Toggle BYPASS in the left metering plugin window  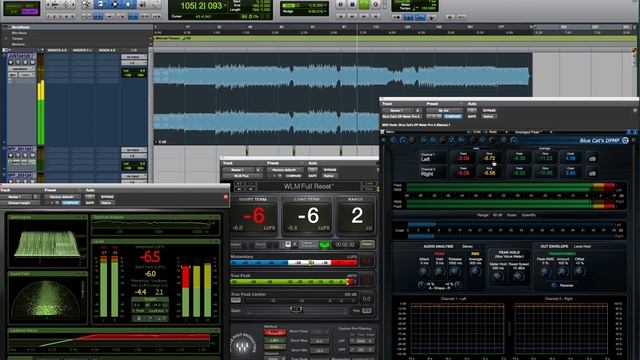click(x=107, y=197)
